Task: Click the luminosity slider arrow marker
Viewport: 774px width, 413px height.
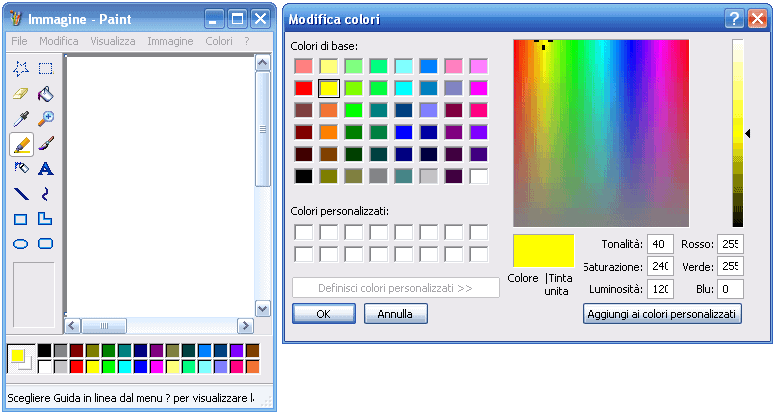Action: click(x=747, y=133)
